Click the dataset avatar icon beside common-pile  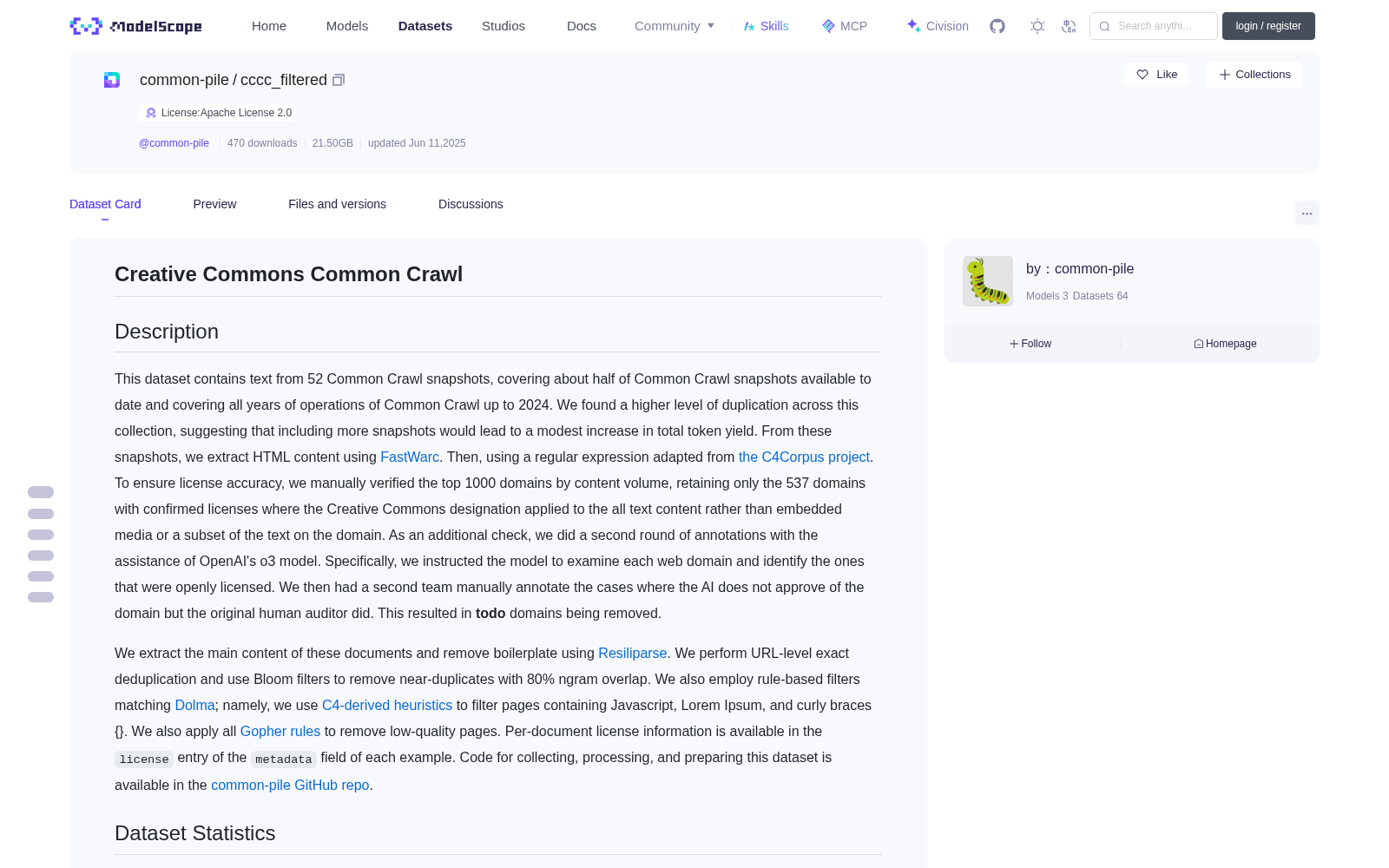point(112,80)
